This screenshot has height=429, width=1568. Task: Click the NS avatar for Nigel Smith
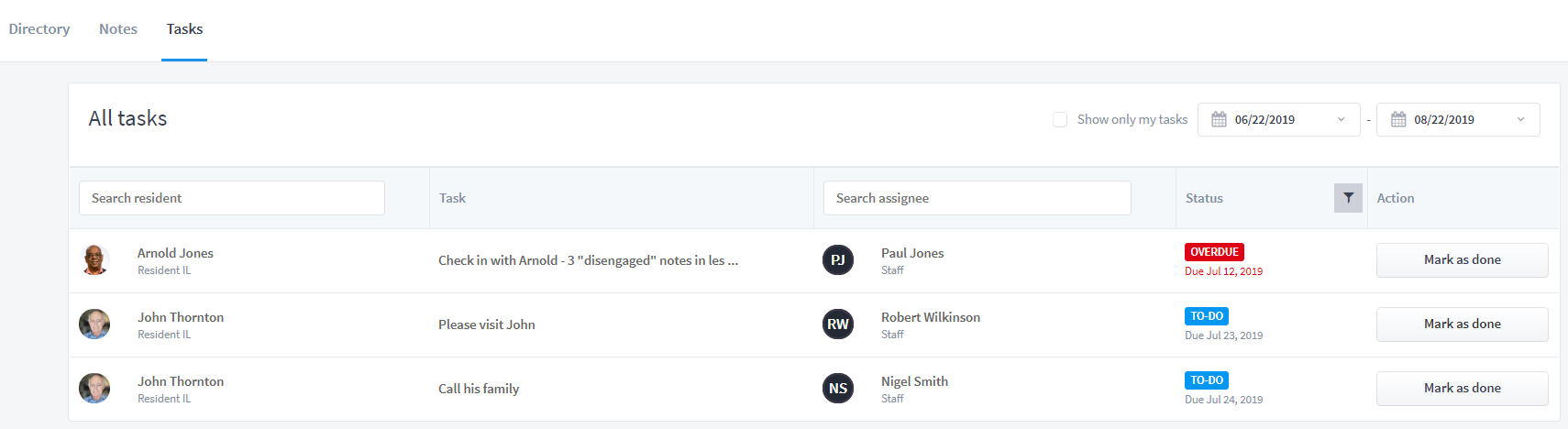point(838,389)
